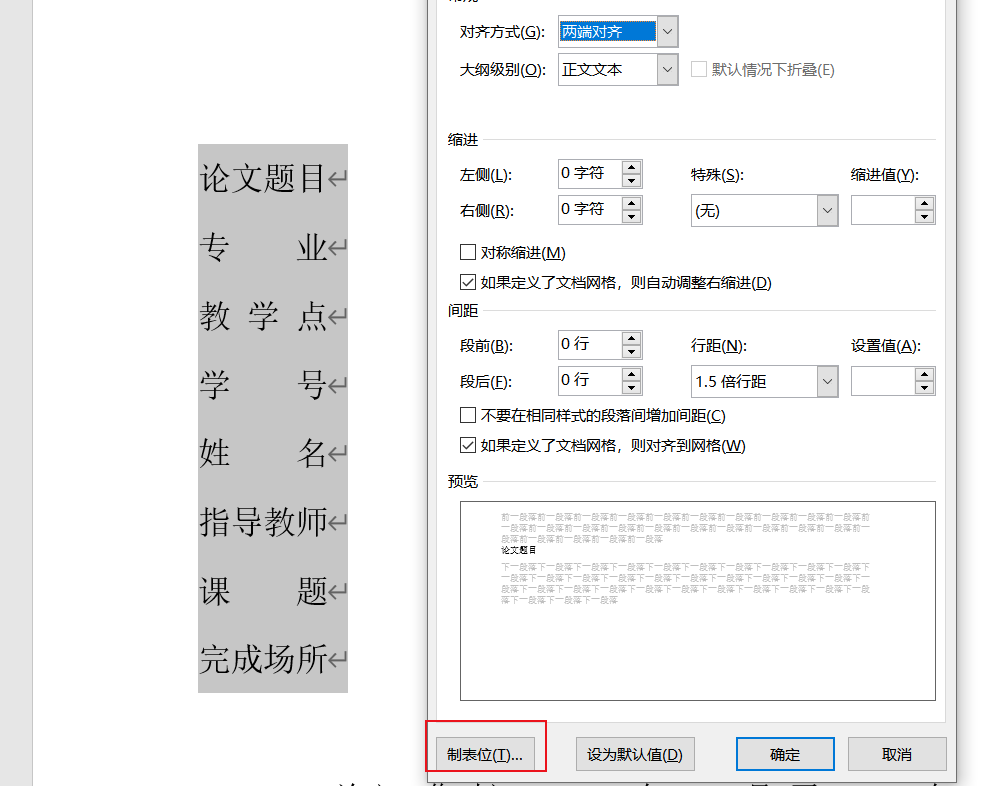Click the 设置值 input field
This screenshot has height=786, width=996.
point(883,381)
